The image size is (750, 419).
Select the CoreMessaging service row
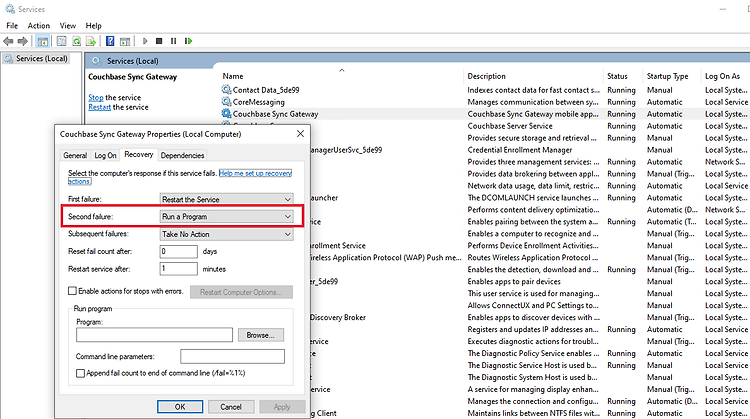click(x=258, y=101)
